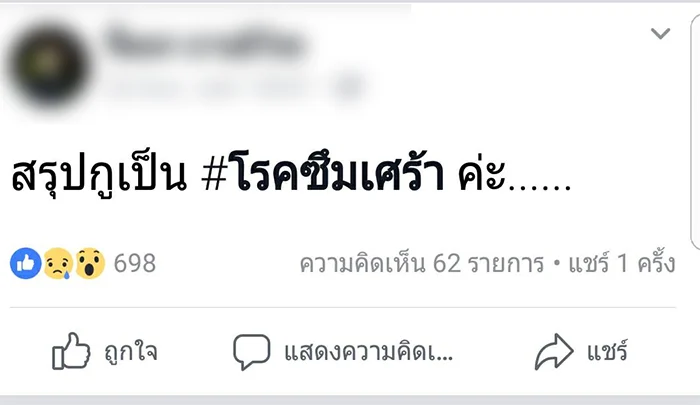This screenshot has width=700, height=405.
Task: Click the speech bubble comment icon
Action: [x=251, y=352]
